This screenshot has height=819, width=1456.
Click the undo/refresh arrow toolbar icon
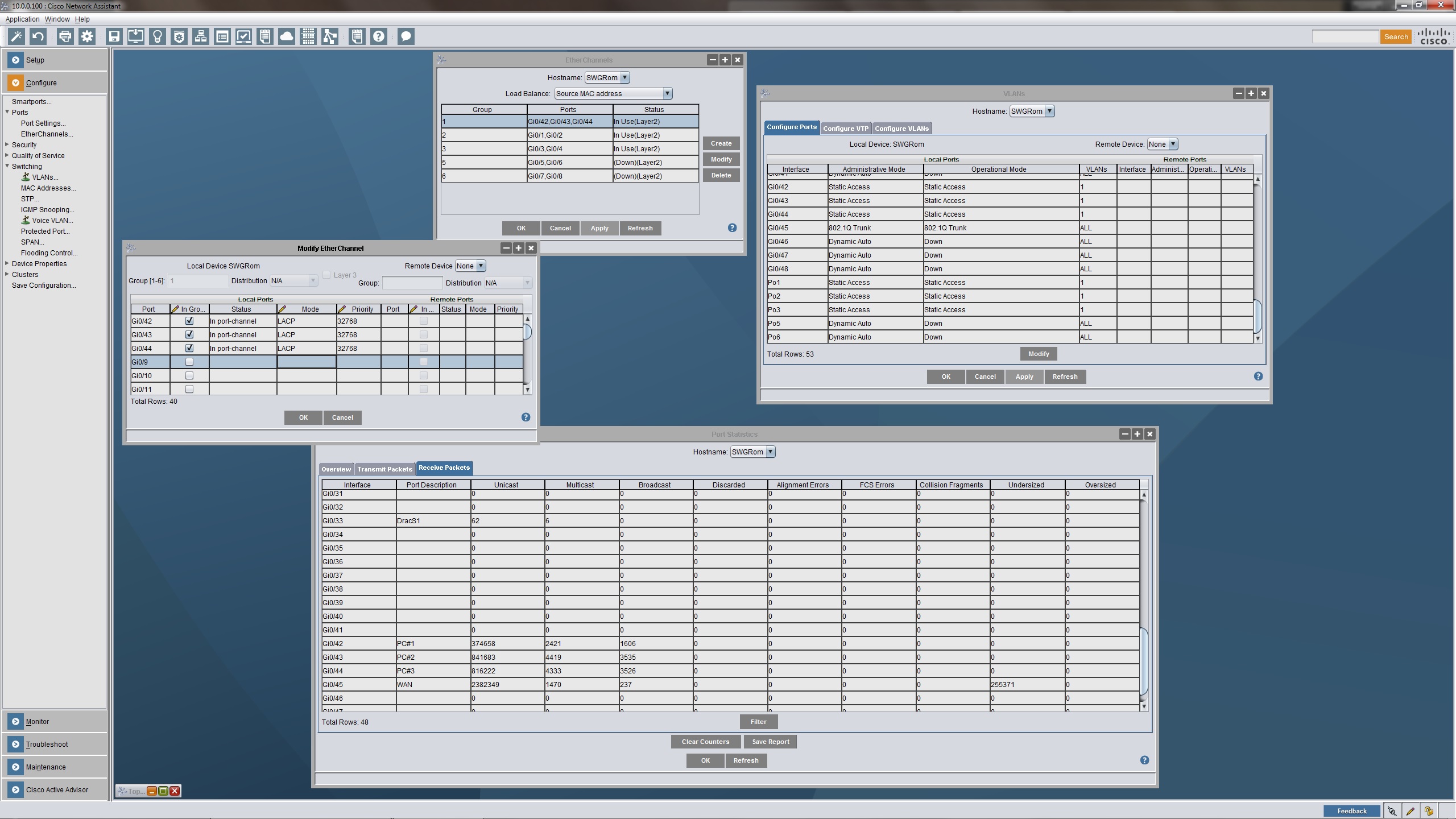click(x=38, y=37)
